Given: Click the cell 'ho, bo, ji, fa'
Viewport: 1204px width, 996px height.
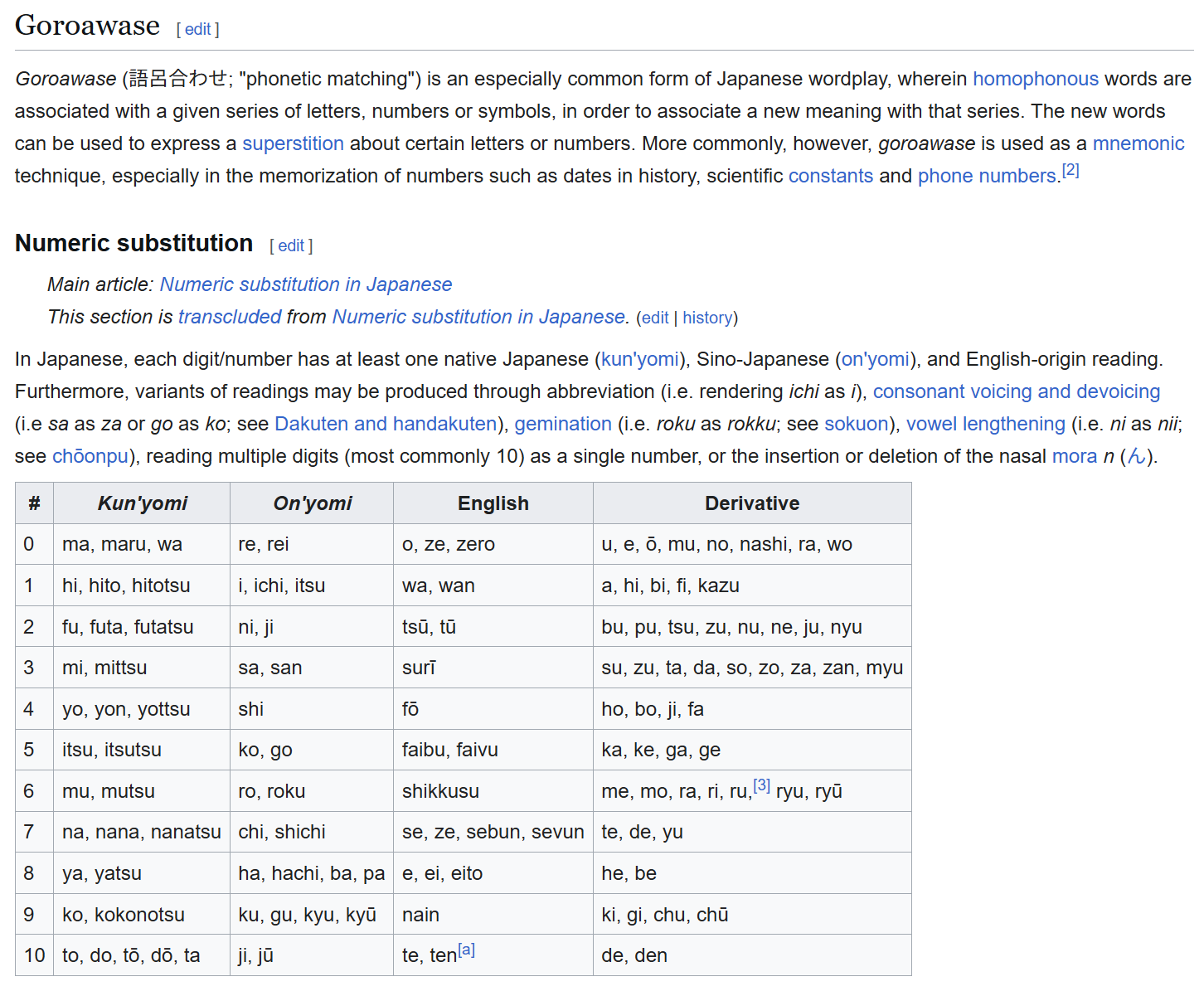Looking at the screenshot, I should pyautogui.click(x=752, y=709).
